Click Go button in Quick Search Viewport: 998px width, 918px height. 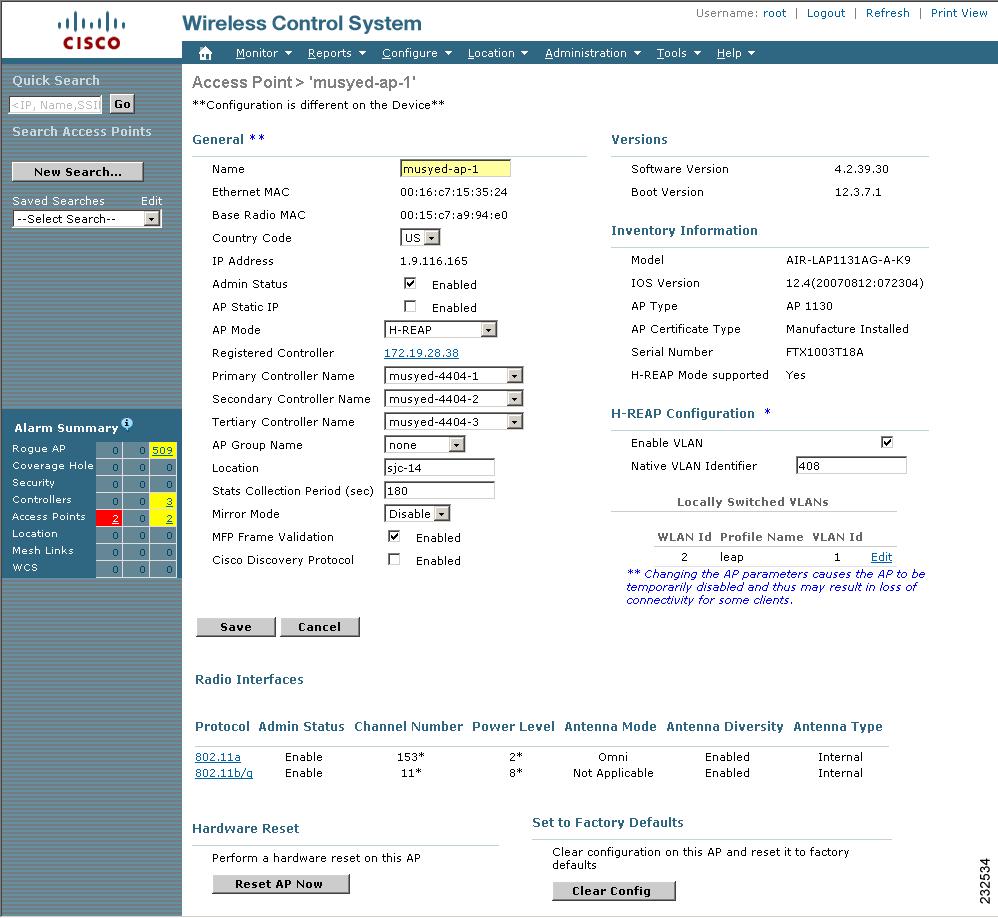[122, 104]
